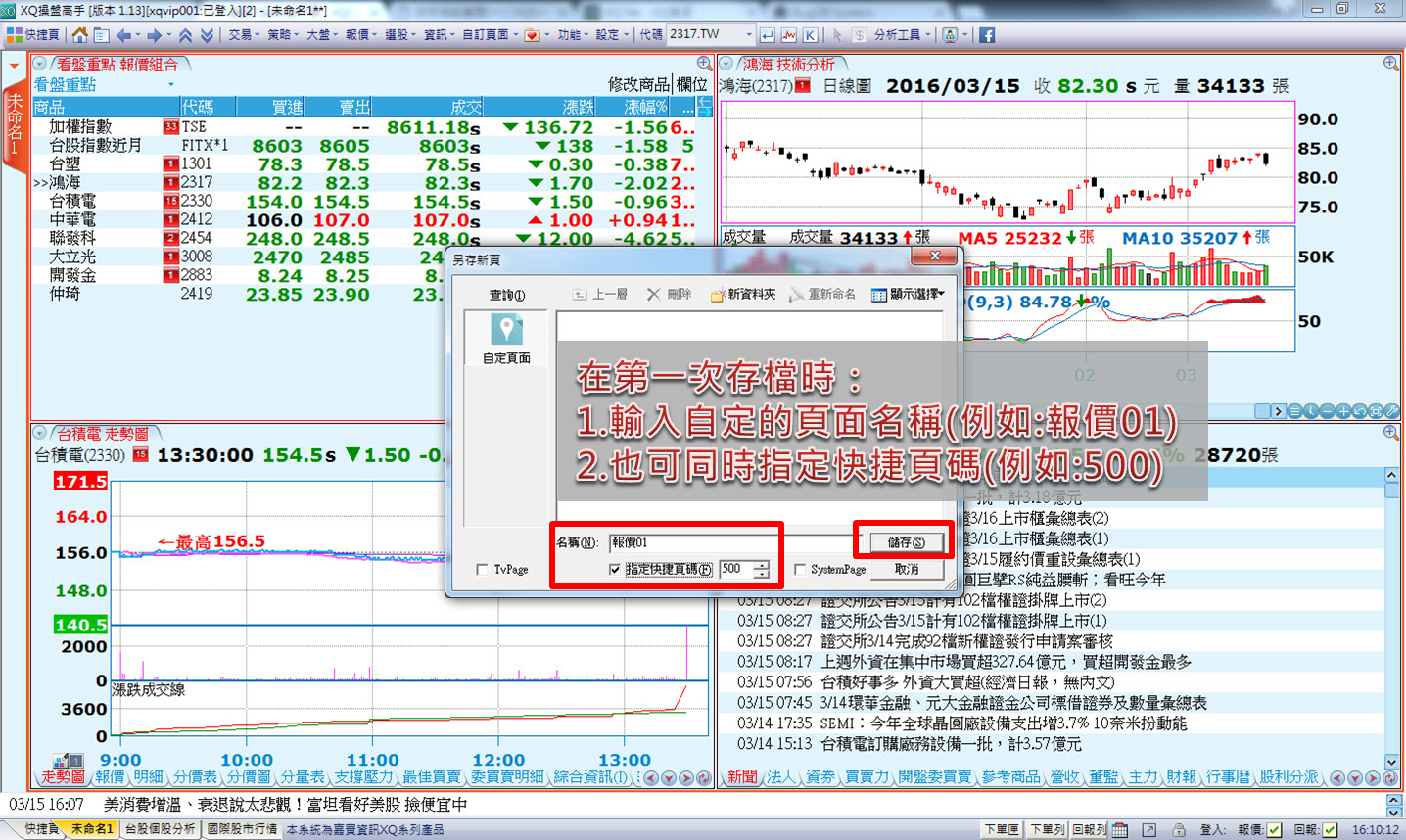Click the magnifier icon on news panel
1406x840 pixels.
pyautogui.click(x=1390, y=432)
